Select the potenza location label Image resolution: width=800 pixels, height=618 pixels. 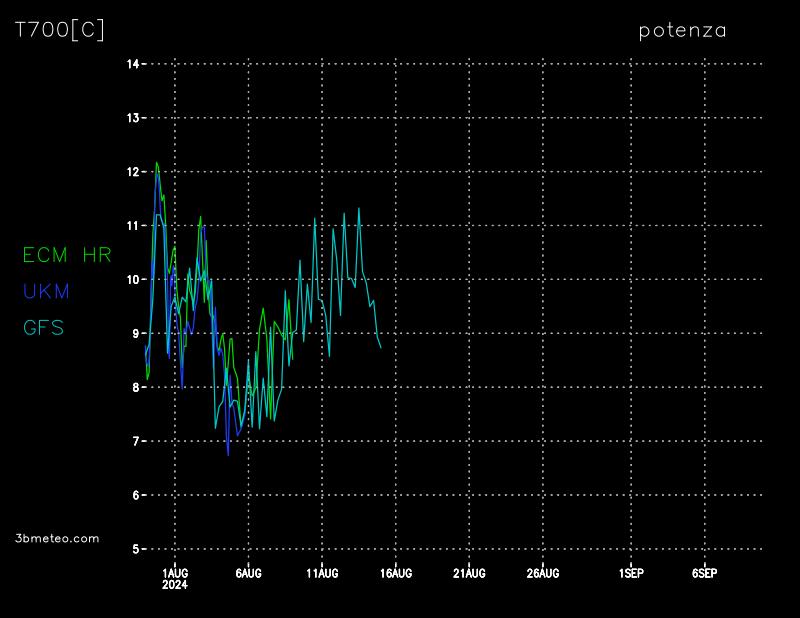tap(682, 31)
